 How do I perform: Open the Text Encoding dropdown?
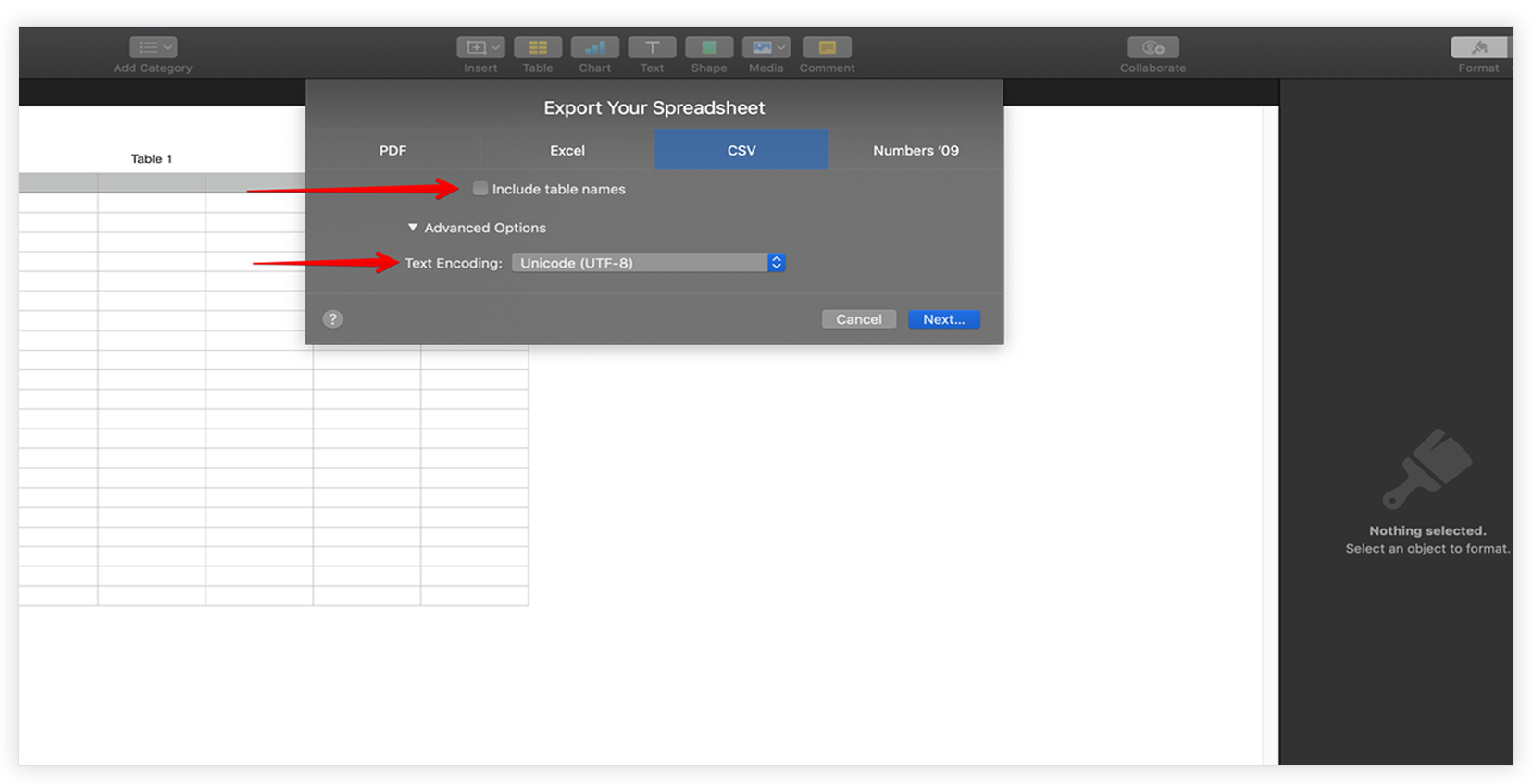coord(648,263)
